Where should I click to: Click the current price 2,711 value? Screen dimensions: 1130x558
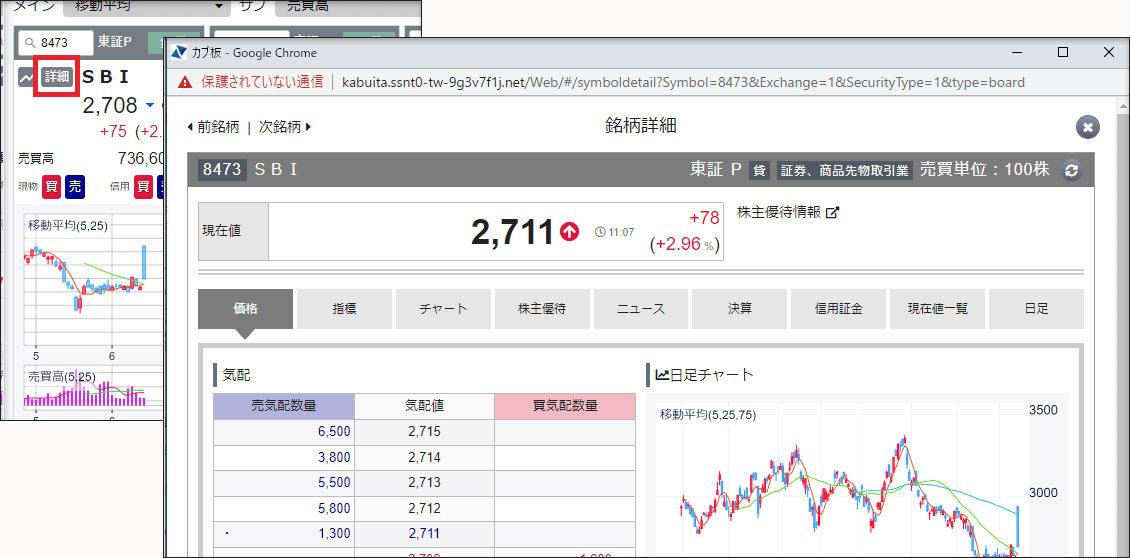tap(512, 231)
